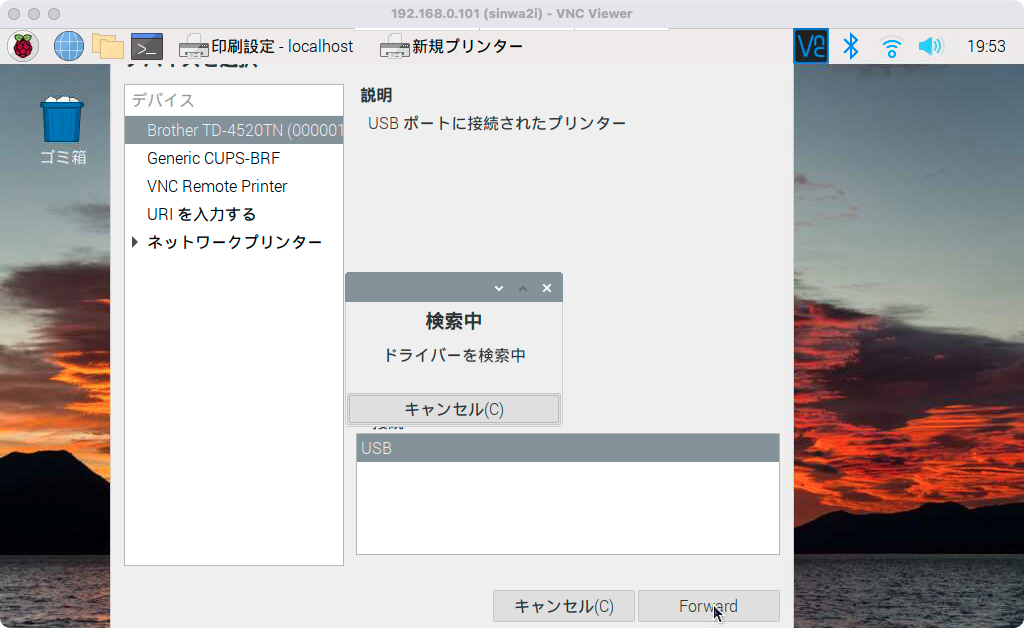The height and width of the screenshot is (628, 1024).
Task: Roll up the 検索中 dialog with down chevron
Action: click(x=499, y=288)
